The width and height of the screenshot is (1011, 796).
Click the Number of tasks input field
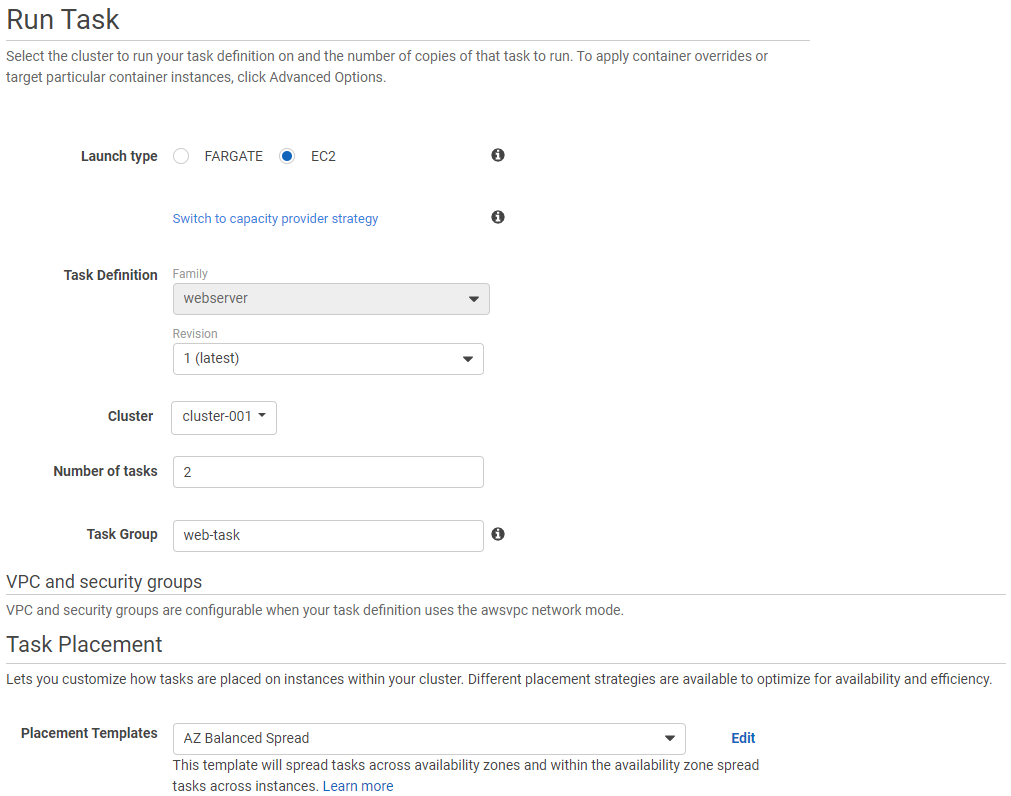point(328,472)
